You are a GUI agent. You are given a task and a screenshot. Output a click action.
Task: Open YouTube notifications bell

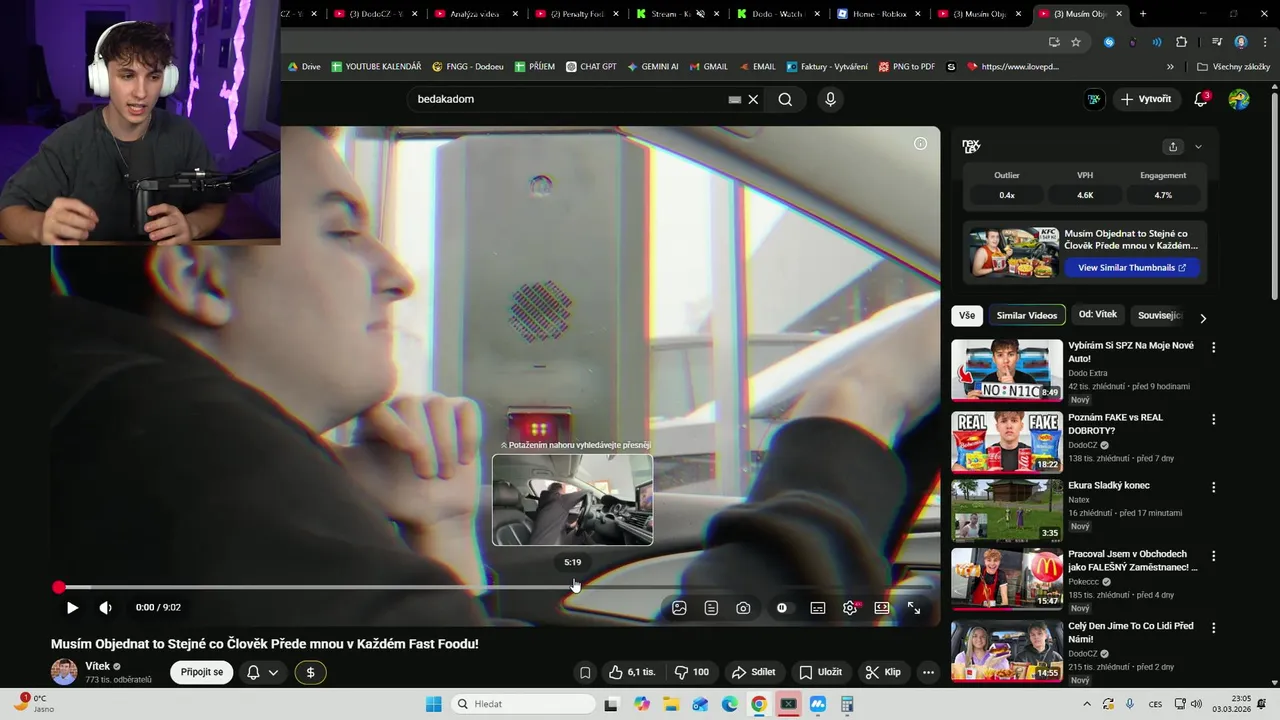[1201, 99]
